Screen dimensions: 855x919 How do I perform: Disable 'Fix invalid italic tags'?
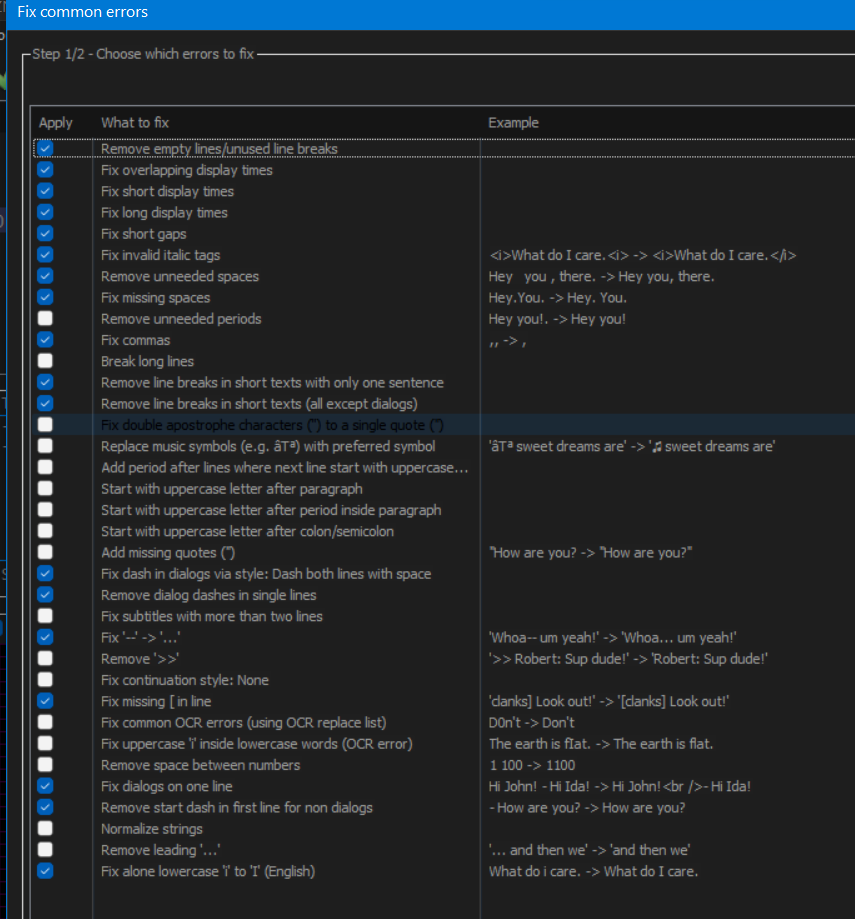point(44,255)
